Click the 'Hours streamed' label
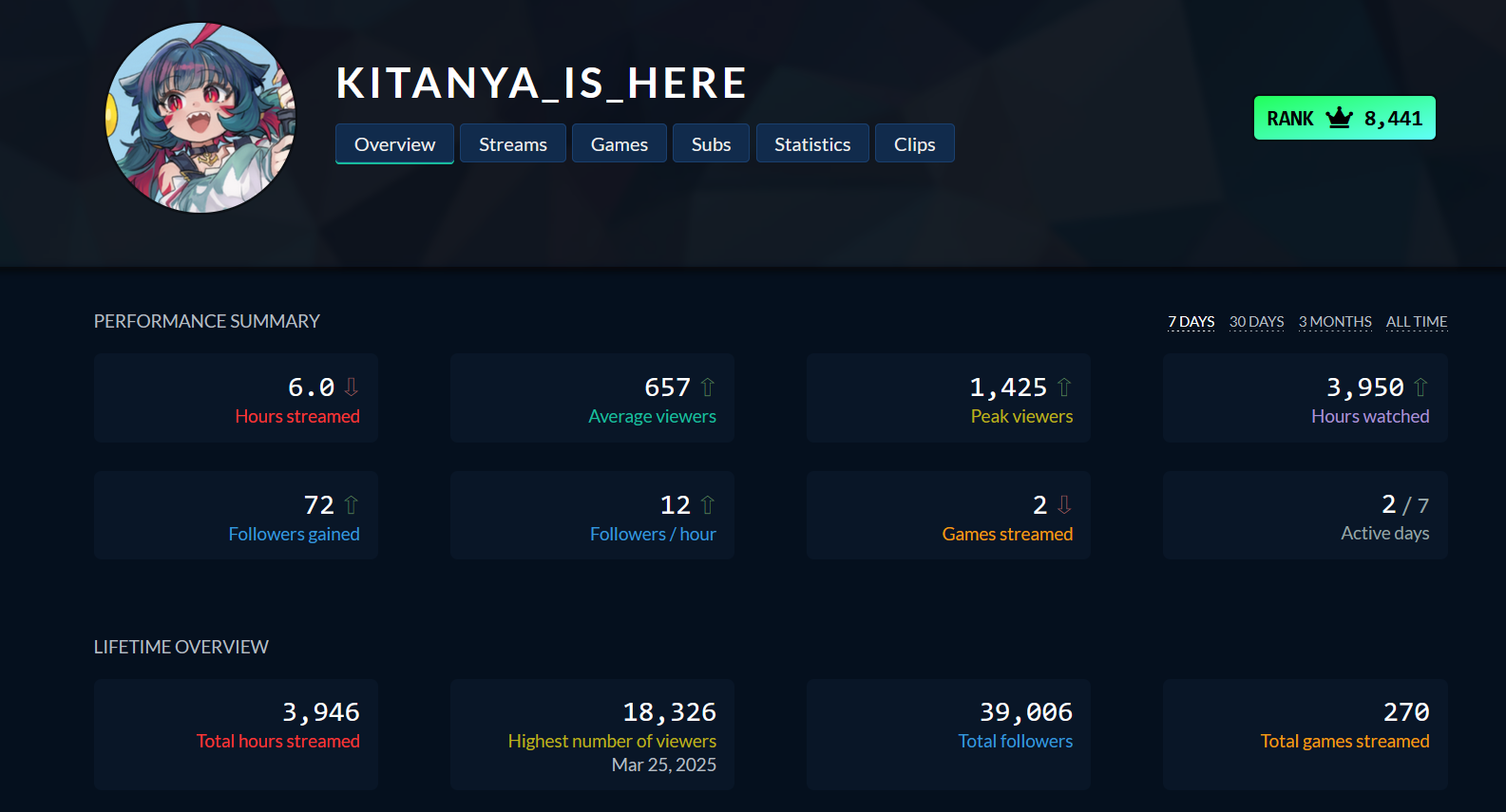The image size is (1506, 812). pyautogui.click(x=297, y=416)
